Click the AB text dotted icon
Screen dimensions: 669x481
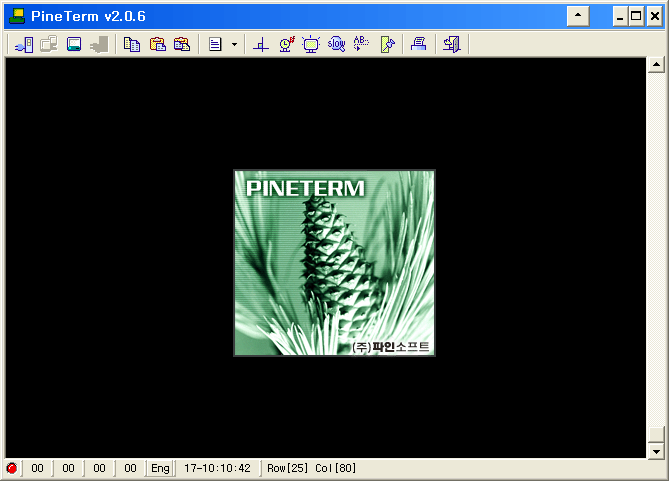click(x=361, y=44)
